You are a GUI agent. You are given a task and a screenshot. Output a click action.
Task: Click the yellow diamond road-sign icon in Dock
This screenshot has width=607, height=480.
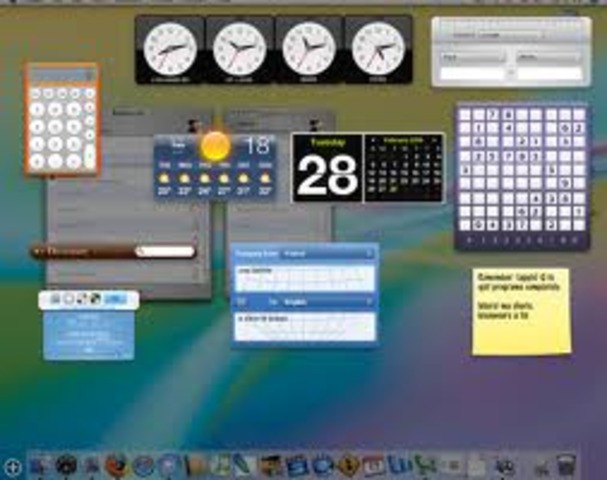click(347, 465)
